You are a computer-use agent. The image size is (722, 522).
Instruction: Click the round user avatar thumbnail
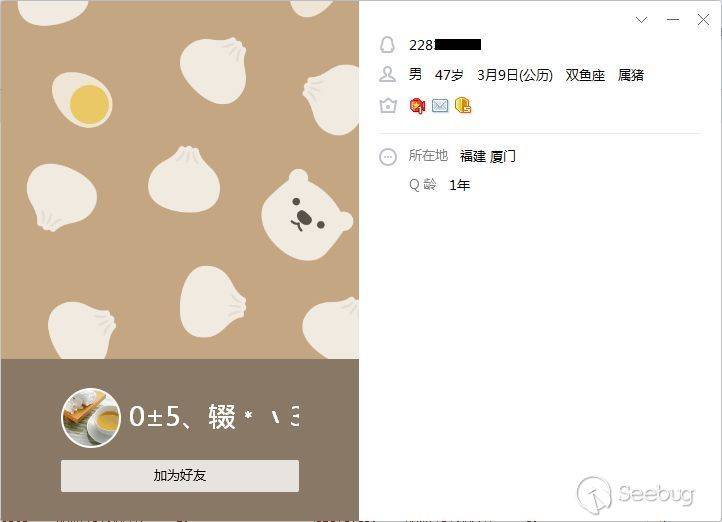[x=91, y=418]
